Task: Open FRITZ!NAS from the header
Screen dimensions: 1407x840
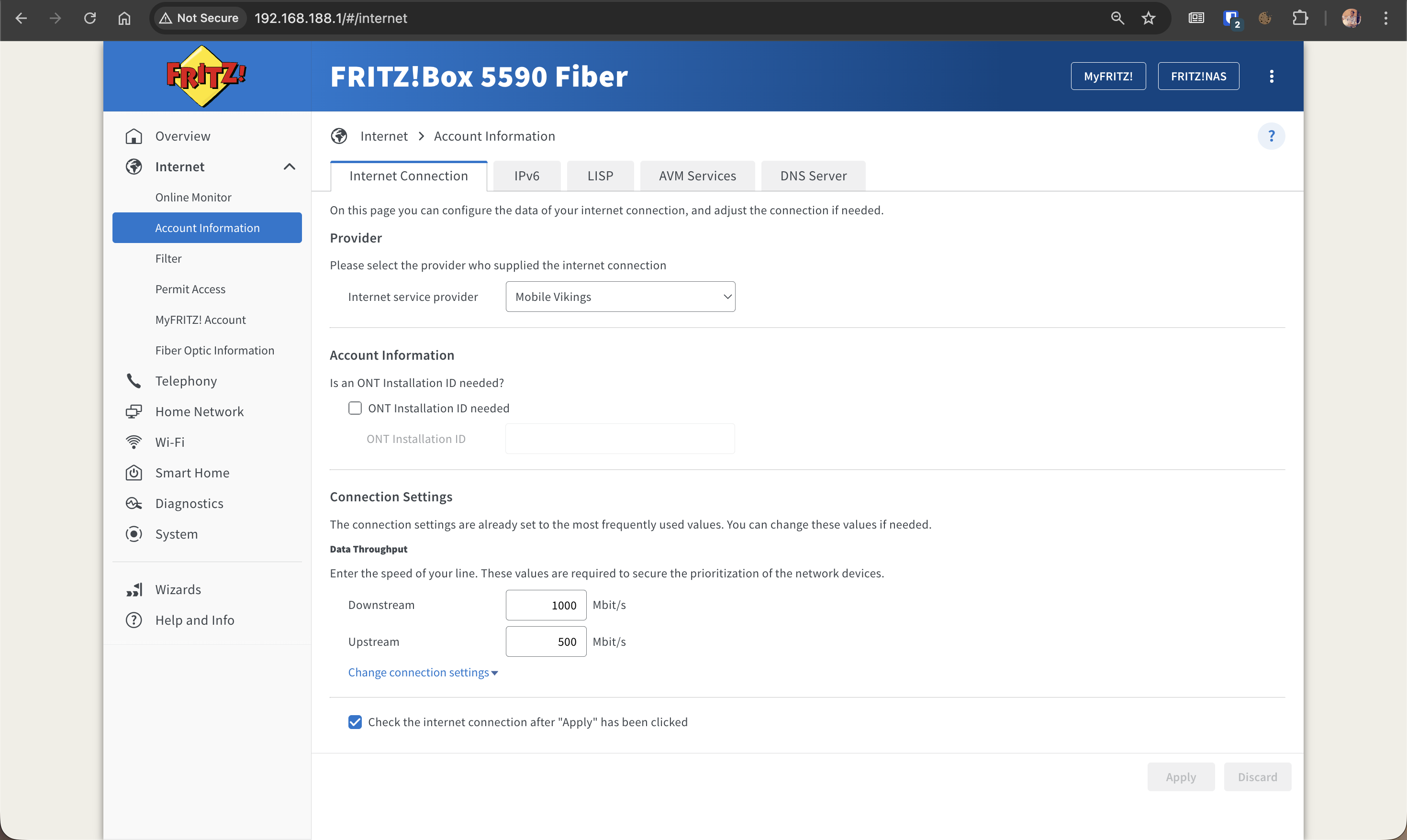Action: pyautogui.click(x=1198, y=77)
